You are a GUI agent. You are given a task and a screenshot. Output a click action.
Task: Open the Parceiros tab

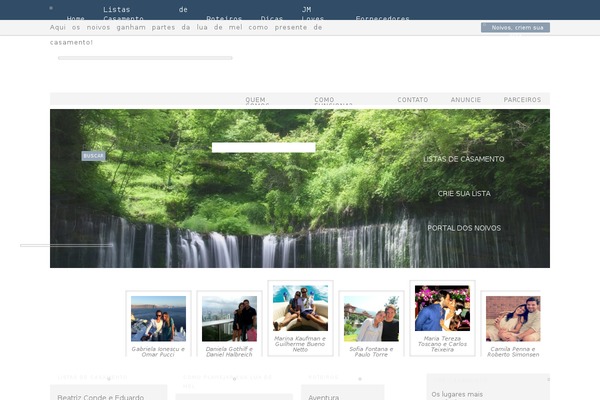522,100
